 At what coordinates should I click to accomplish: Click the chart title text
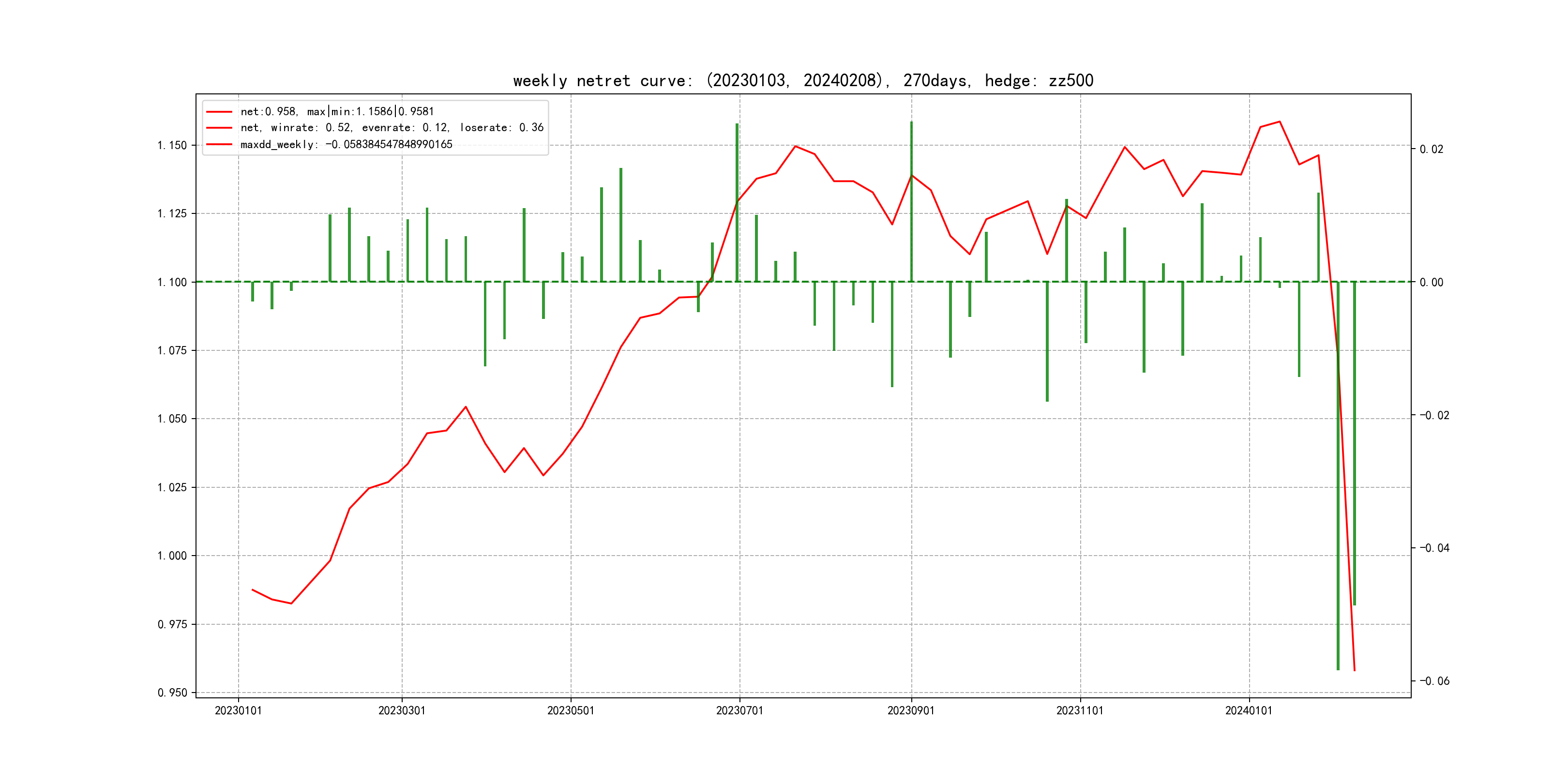[x=803, y=80]
